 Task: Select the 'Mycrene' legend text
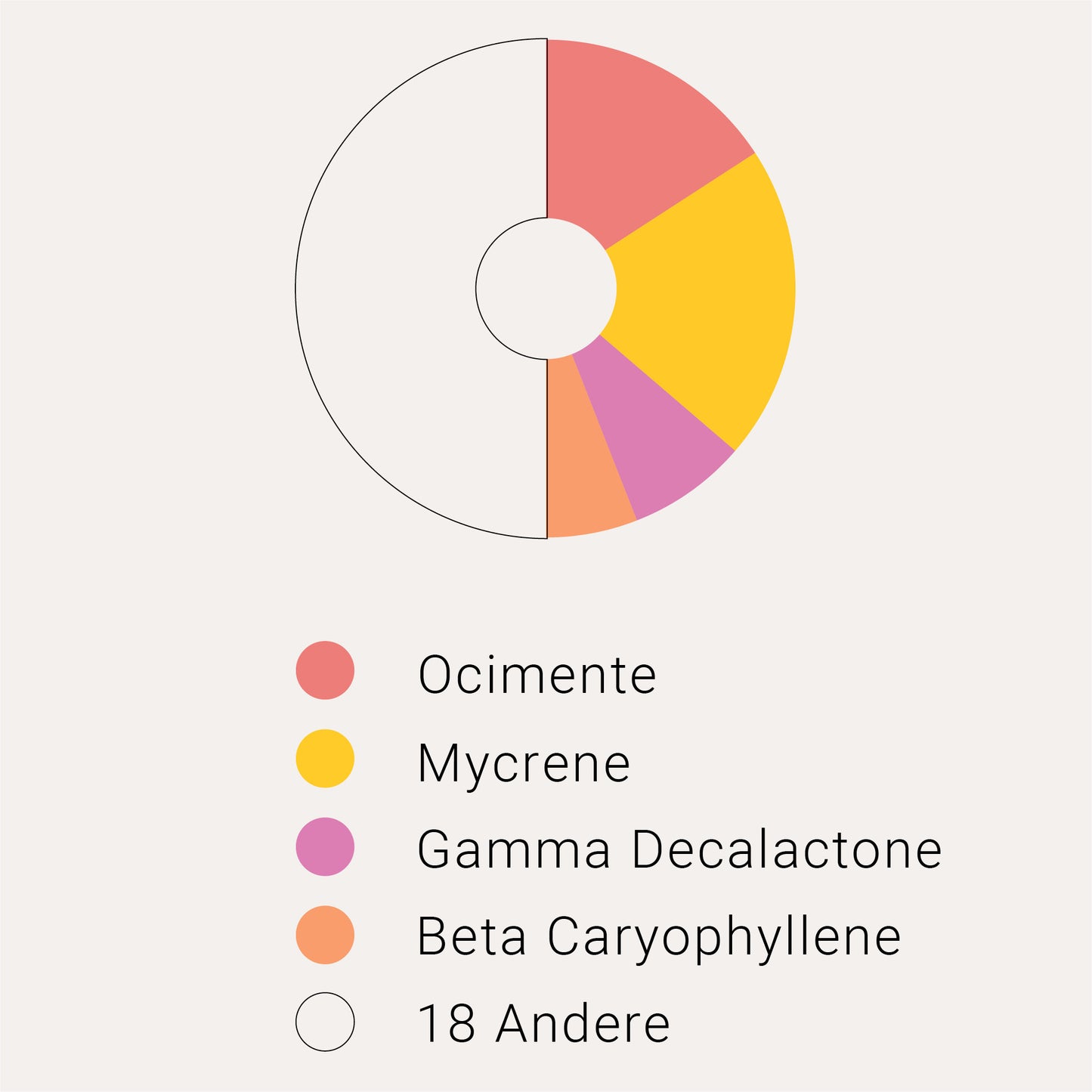pos(524,763)
